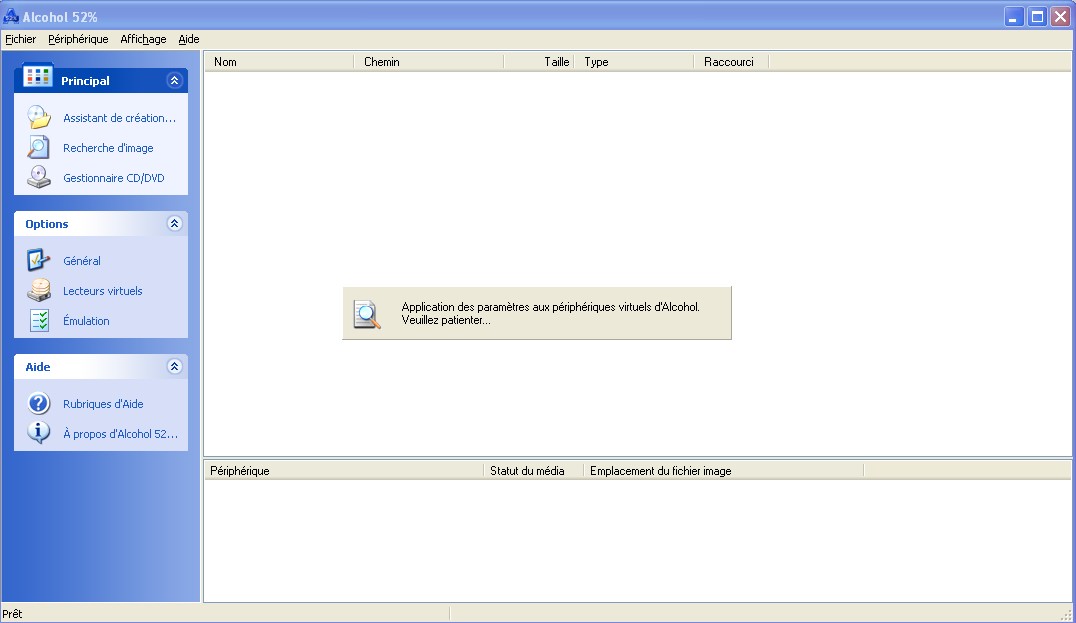Sort by the Nom column header
1076x623 pixels.
(279, 62)
